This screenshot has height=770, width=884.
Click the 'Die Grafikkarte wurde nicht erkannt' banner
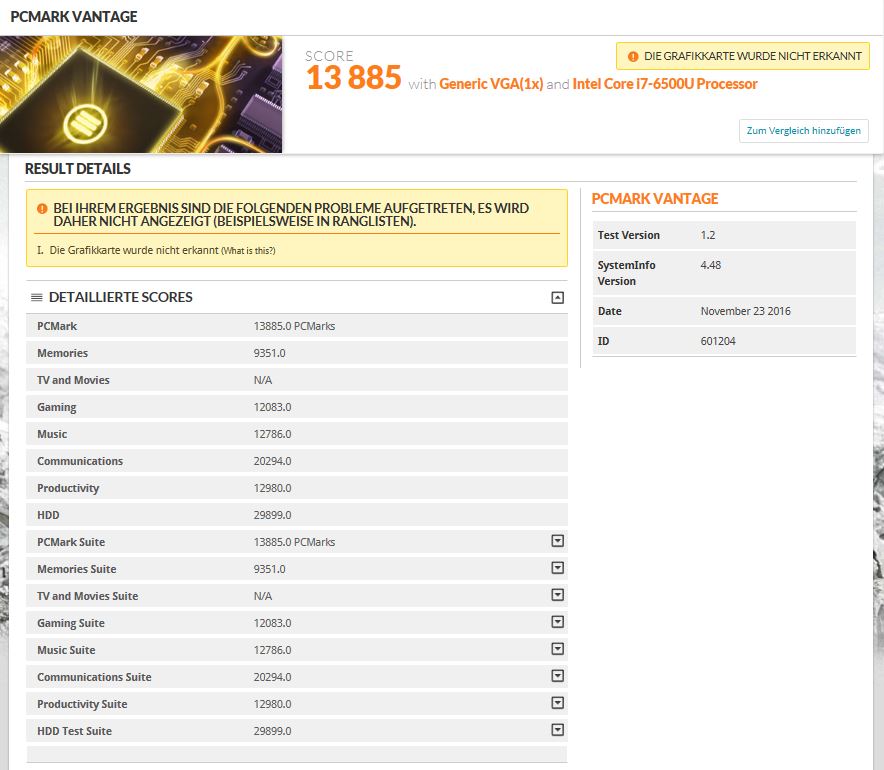tap(742, 56)
